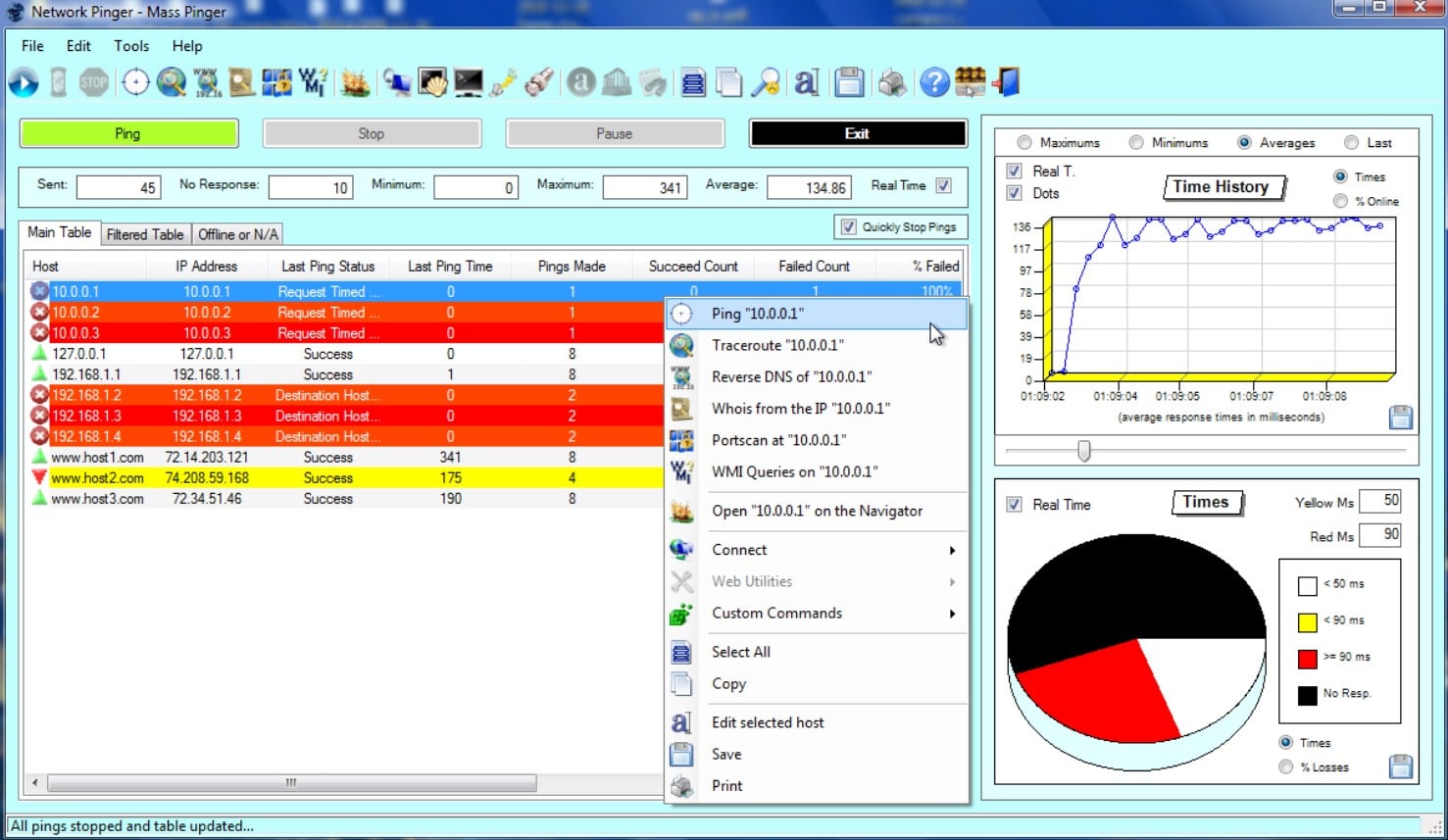The height and width of the screenshot is (840, 1448).
Task: Click the Reverse DNS www toolbar icon
Action: click(207, 83)
